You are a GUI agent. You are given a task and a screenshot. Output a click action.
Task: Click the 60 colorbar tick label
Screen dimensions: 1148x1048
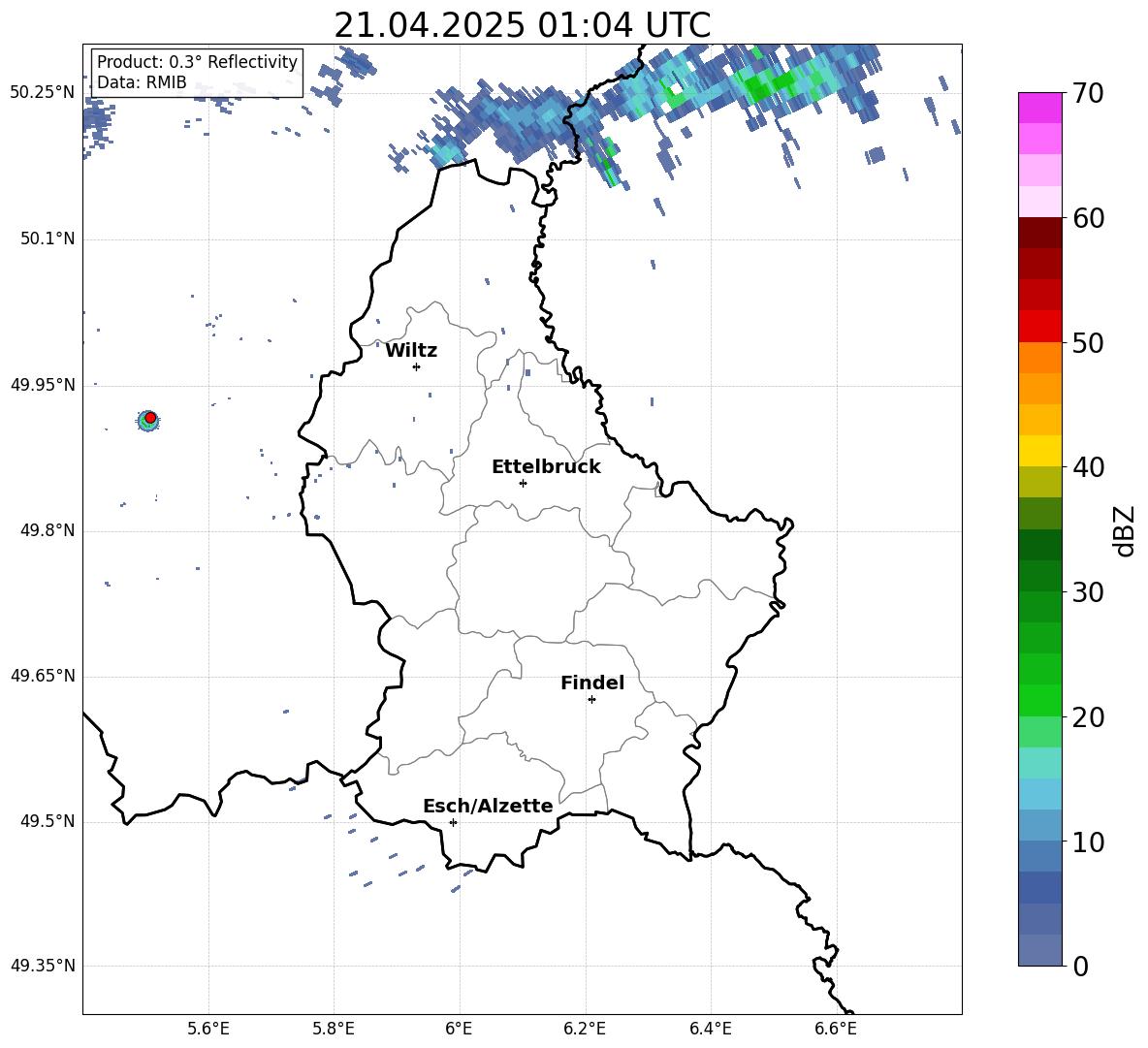click(1087, 218)
